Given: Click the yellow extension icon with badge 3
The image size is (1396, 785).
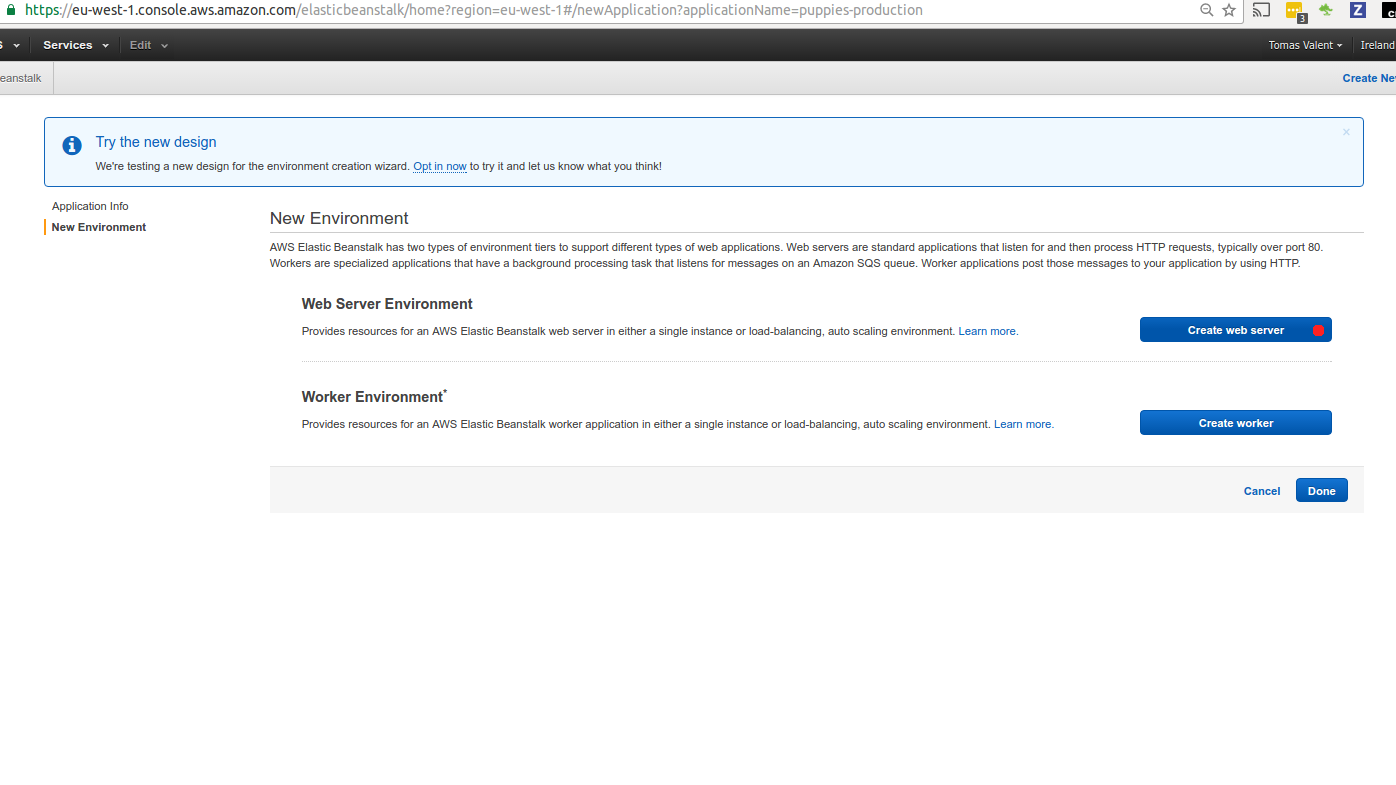Looking at the screenshot, I should point(1295,11).
